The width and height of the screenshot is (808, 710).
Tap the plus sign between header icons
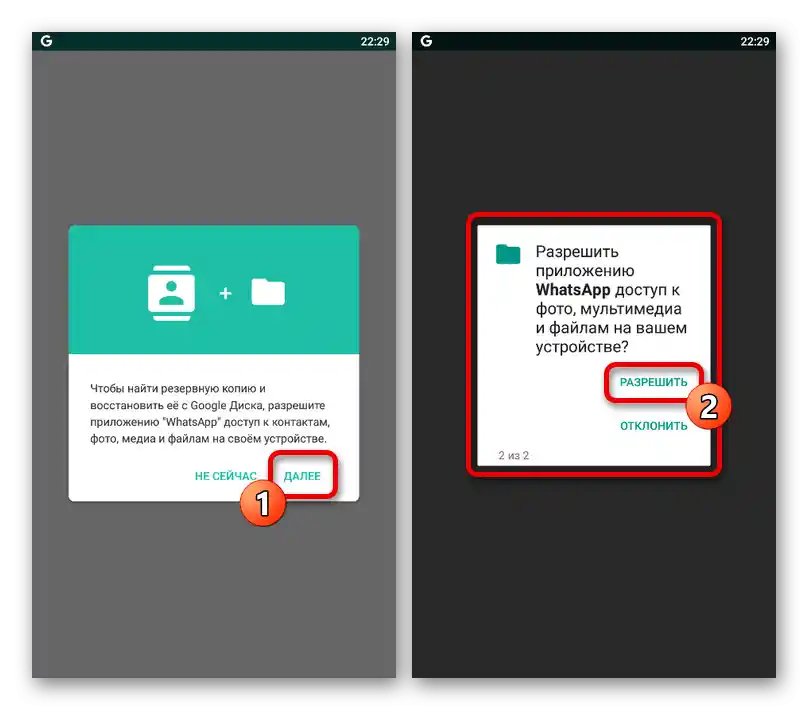point(225,293)
